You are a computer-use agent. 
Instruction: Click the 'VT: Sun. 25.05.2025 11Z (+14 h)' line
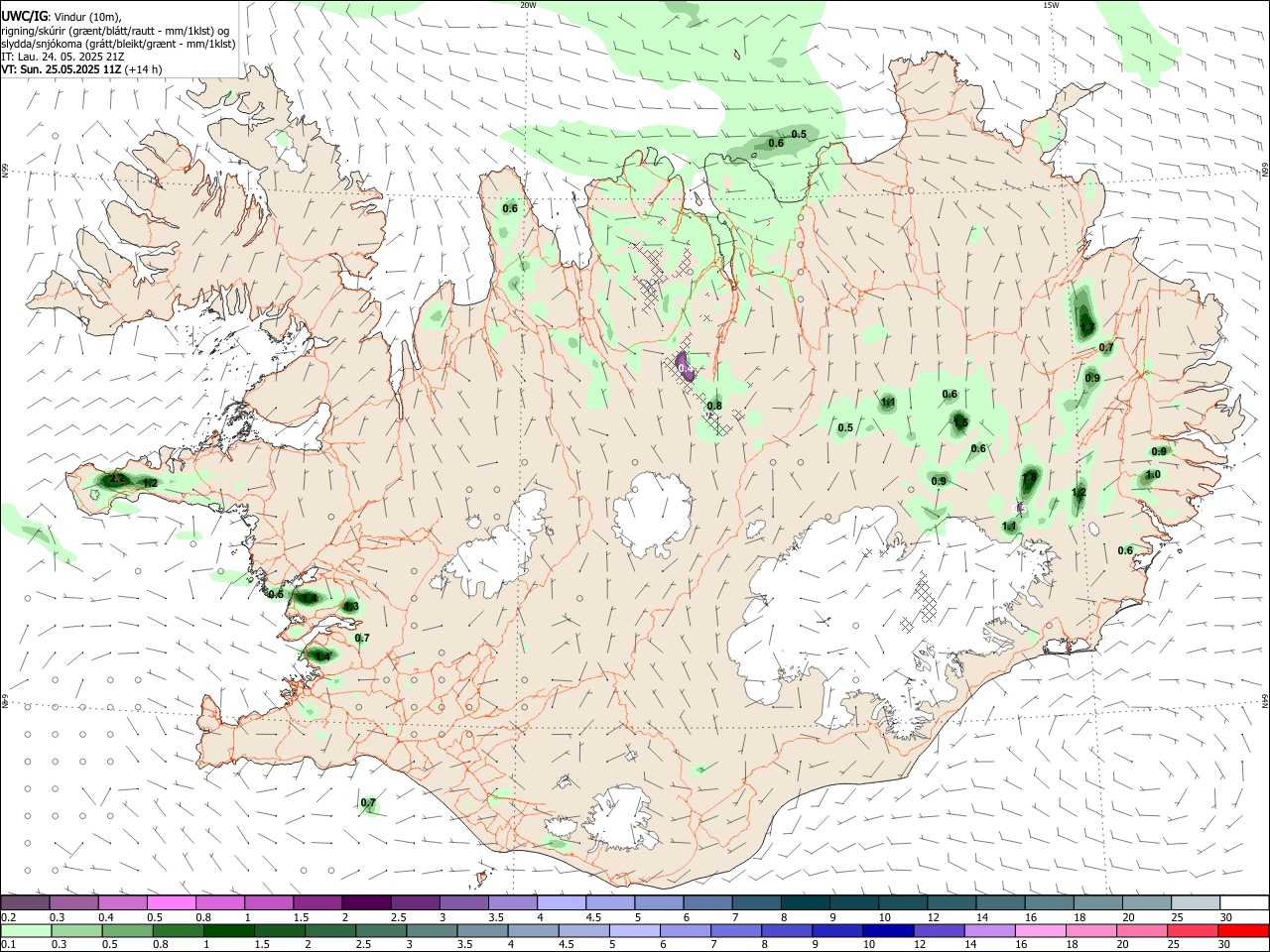pos(81,69)
